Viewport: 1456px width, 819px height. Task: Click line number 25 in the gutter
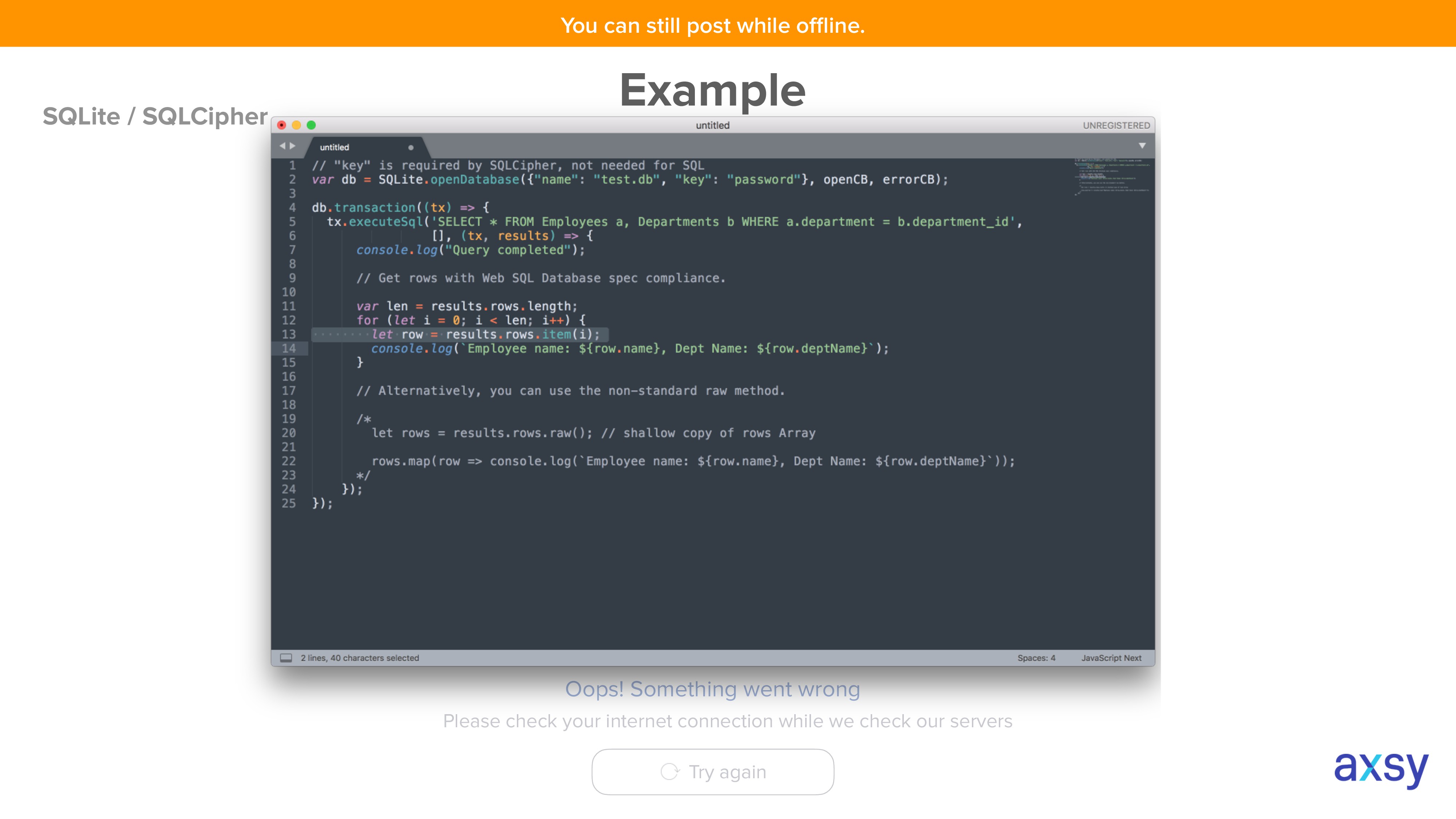pos(288,503)
